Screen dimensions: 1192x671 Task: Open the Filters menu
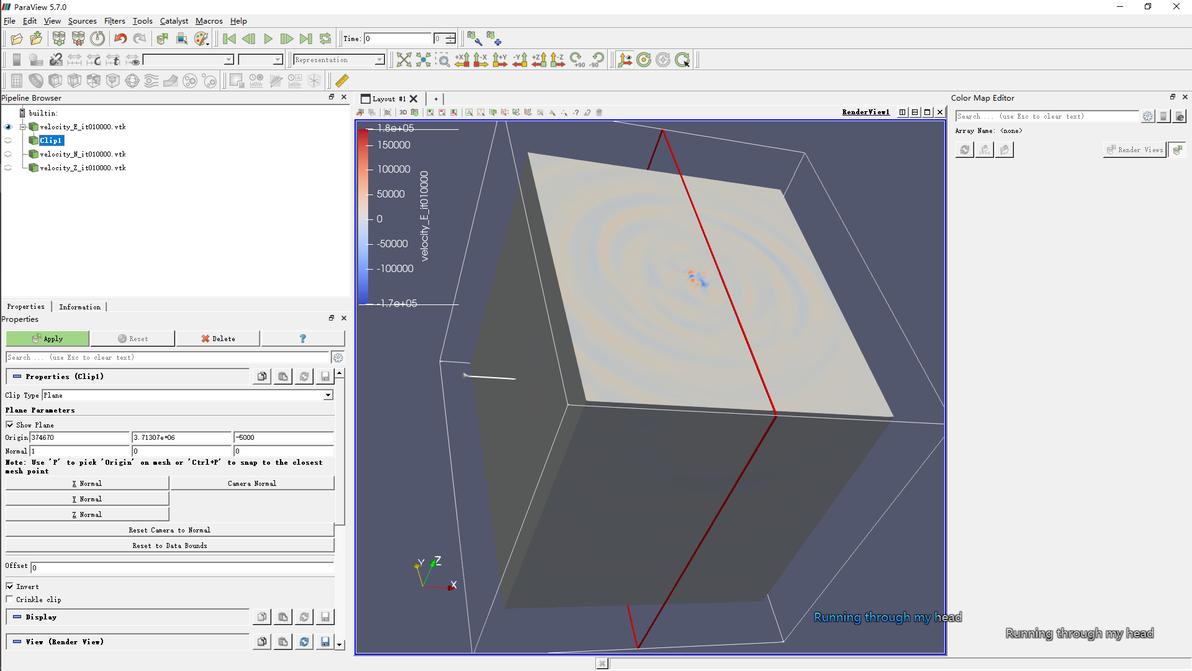pyautogui.click(x=115, y=21)
